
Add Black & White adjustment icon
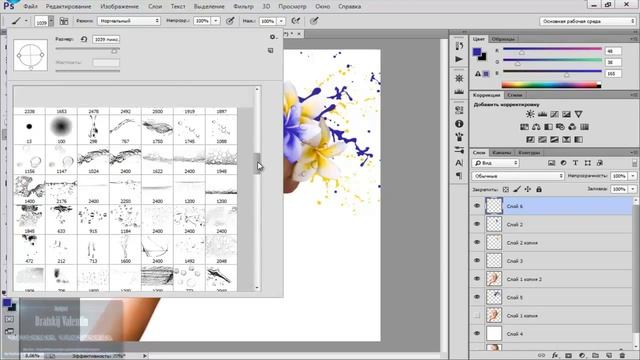click(548, 127)
